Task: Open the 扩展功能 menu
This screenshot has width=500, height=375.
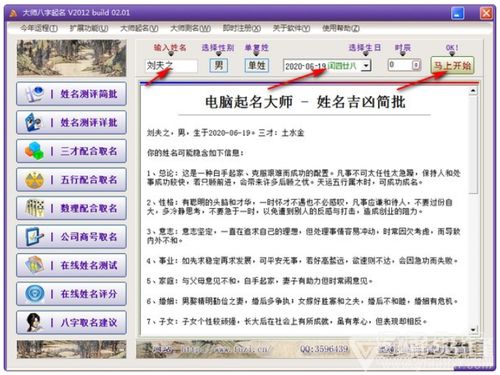Action: 89,29
